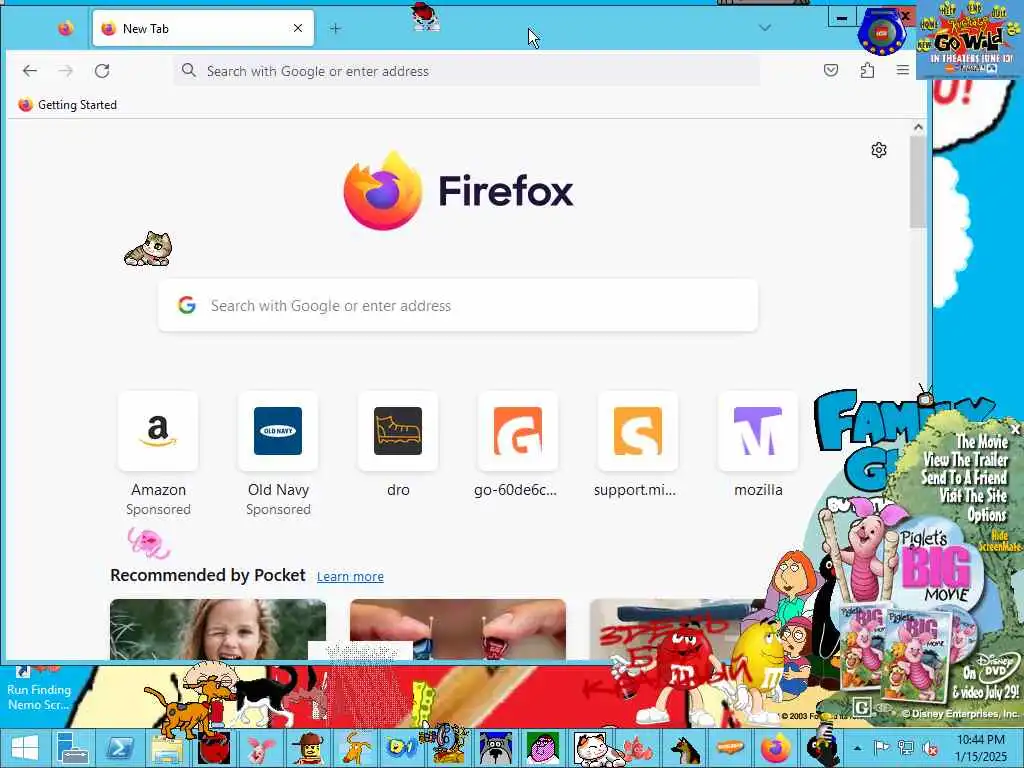Click the vertical scrollbar thumb

click(x=918, y=182)
